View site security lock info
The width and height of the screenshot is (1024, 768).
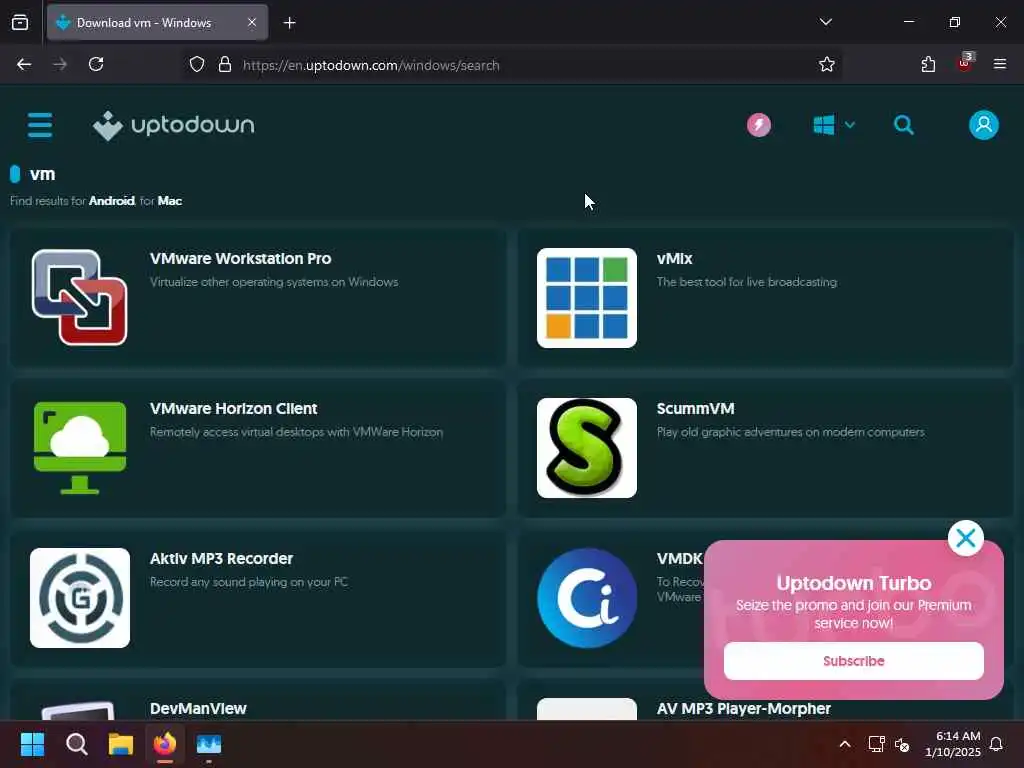pos(225,65)
